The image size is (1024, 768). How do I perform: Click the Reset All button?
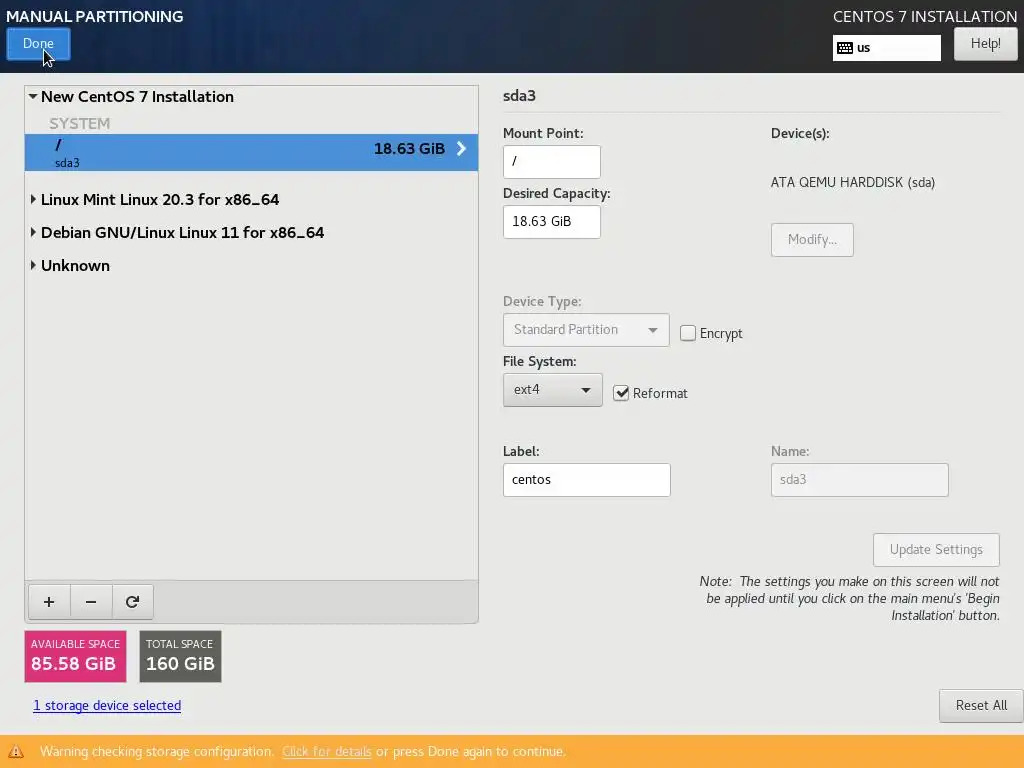(981, 705)
